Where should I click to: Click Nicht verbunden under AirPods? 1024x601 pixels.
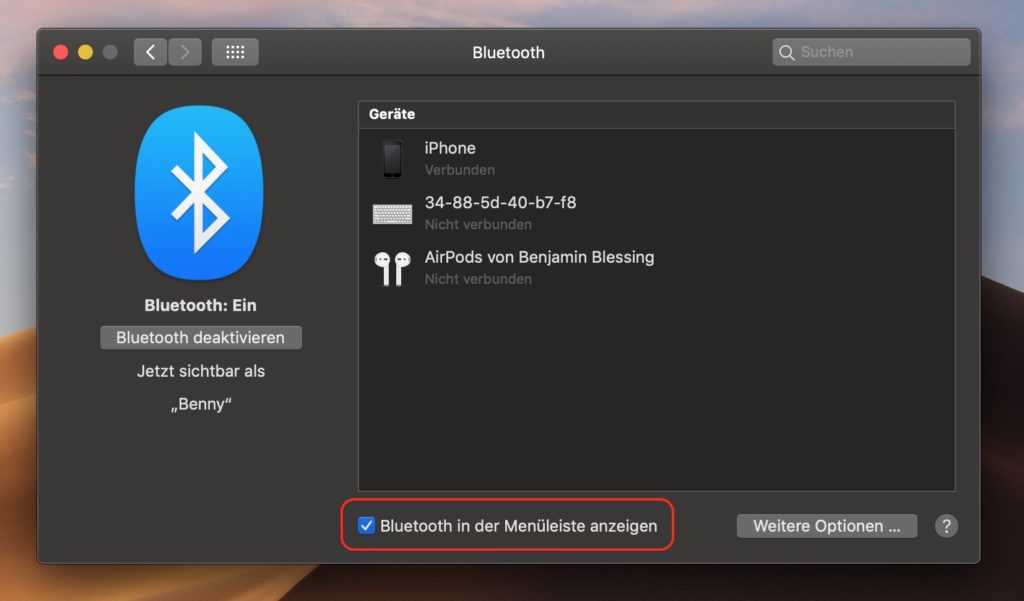pos(478,279)
